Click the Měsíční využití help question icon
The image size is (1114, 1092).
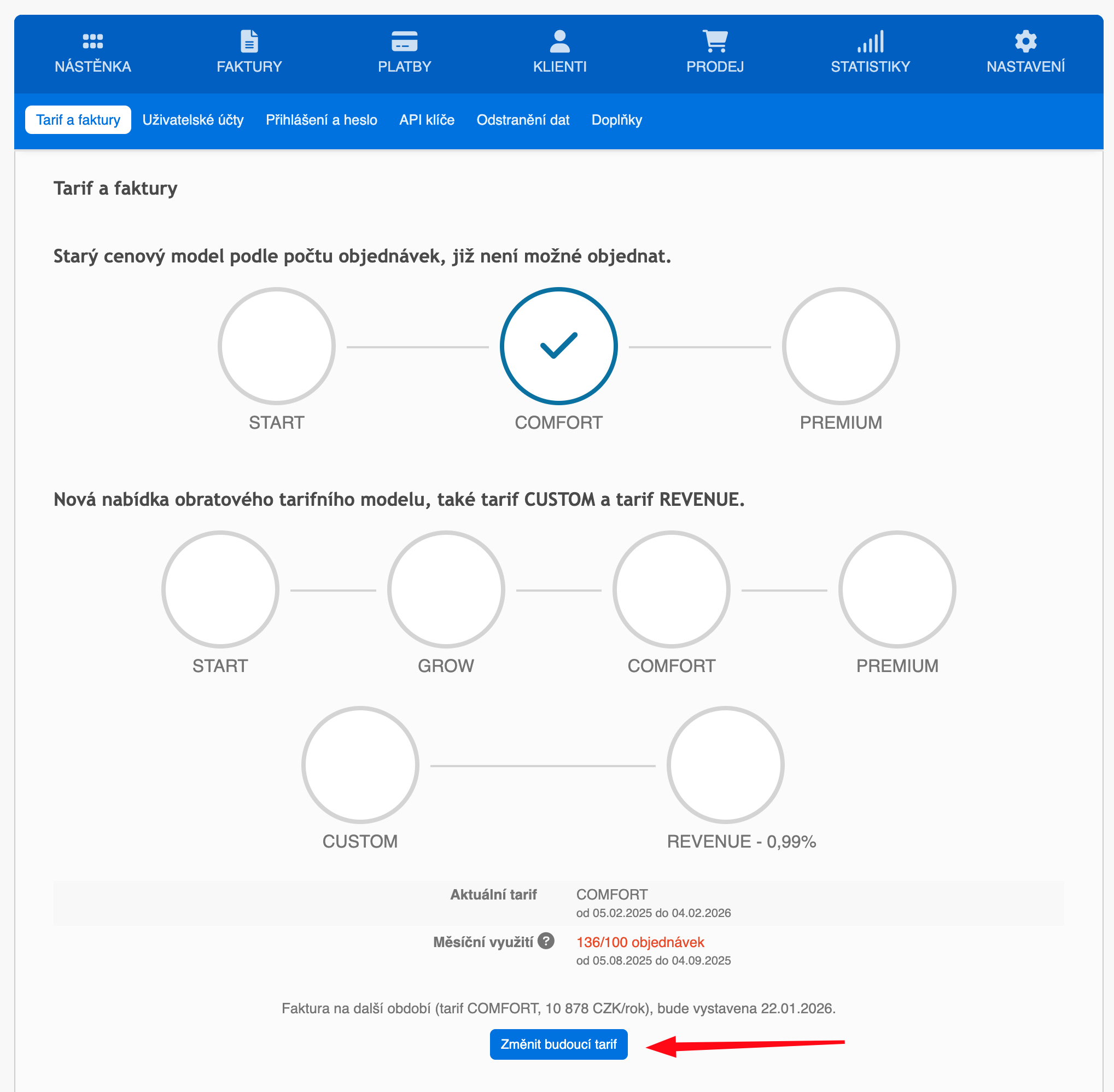pyautogui.click(x=546, y=941)
